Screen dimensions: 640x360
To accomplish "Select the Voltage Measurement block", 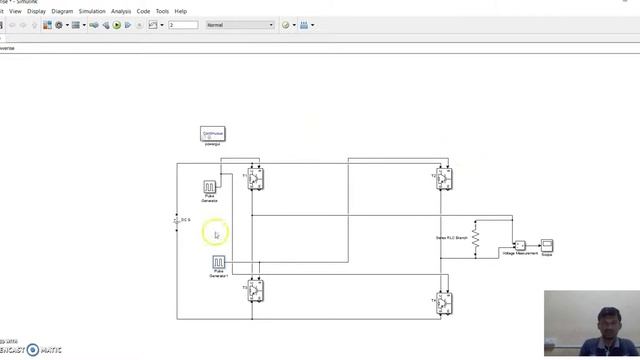I will (520, 245).
